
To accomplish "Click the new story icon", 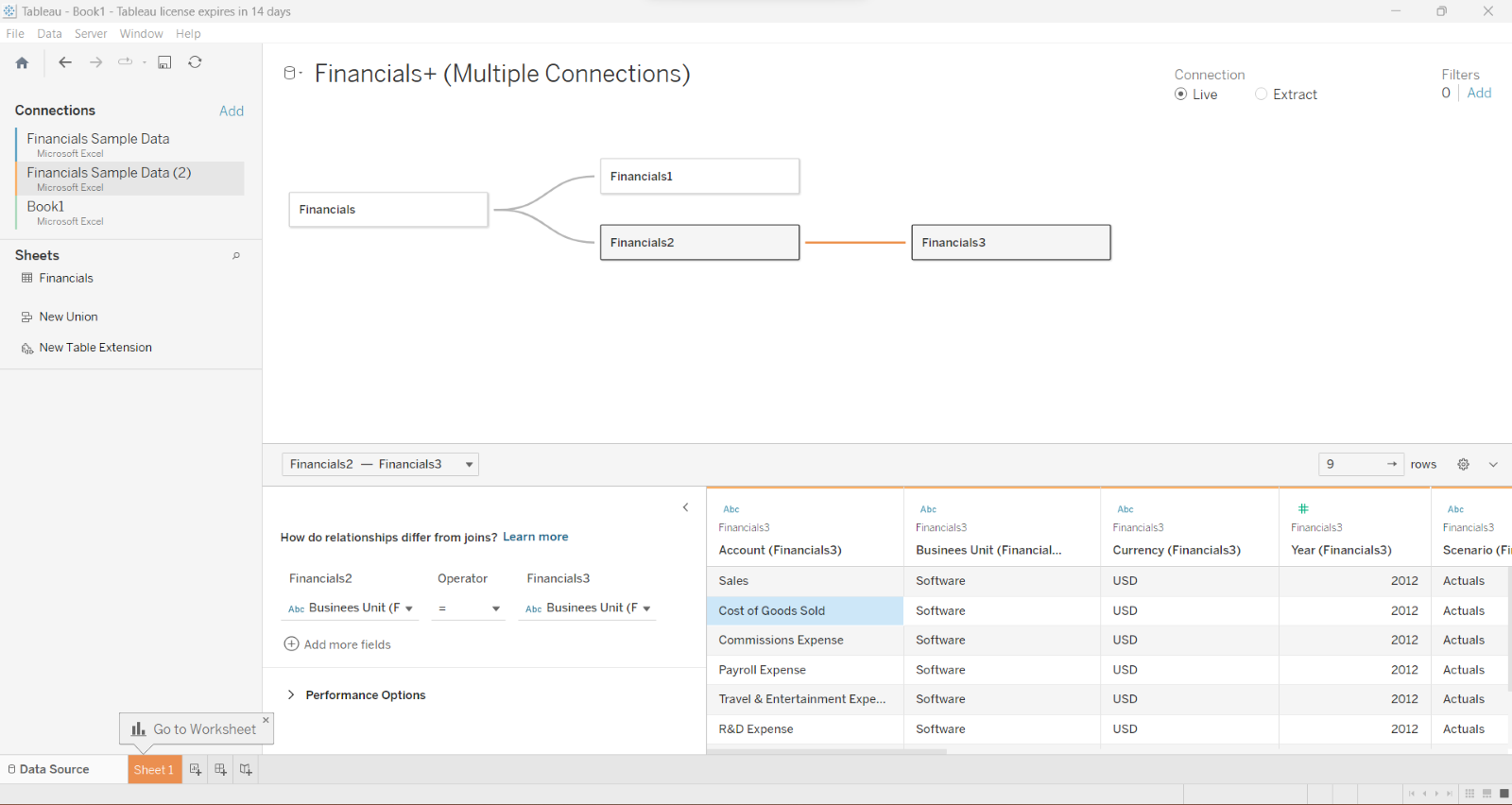I will tap(246, 769).
